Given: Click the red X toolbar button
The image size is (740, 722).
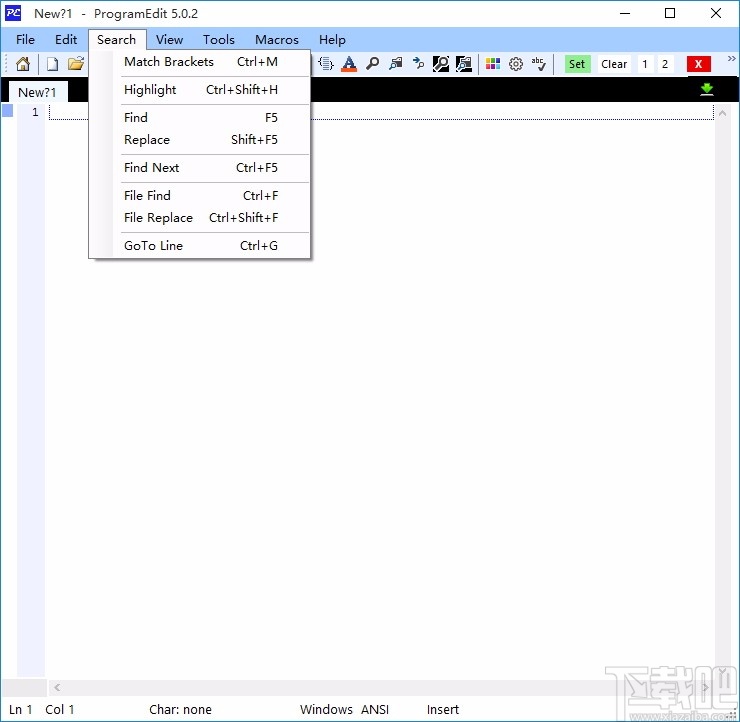Looking at the screenshot, I should click(x=698, y=64).
